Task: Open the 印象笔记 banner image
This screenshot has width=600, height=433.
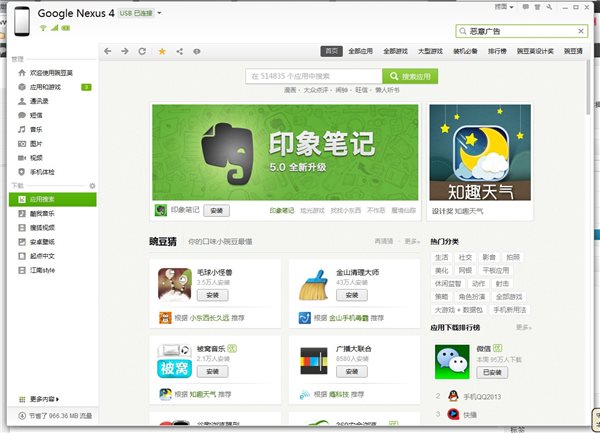Action: tap(285, 152)
